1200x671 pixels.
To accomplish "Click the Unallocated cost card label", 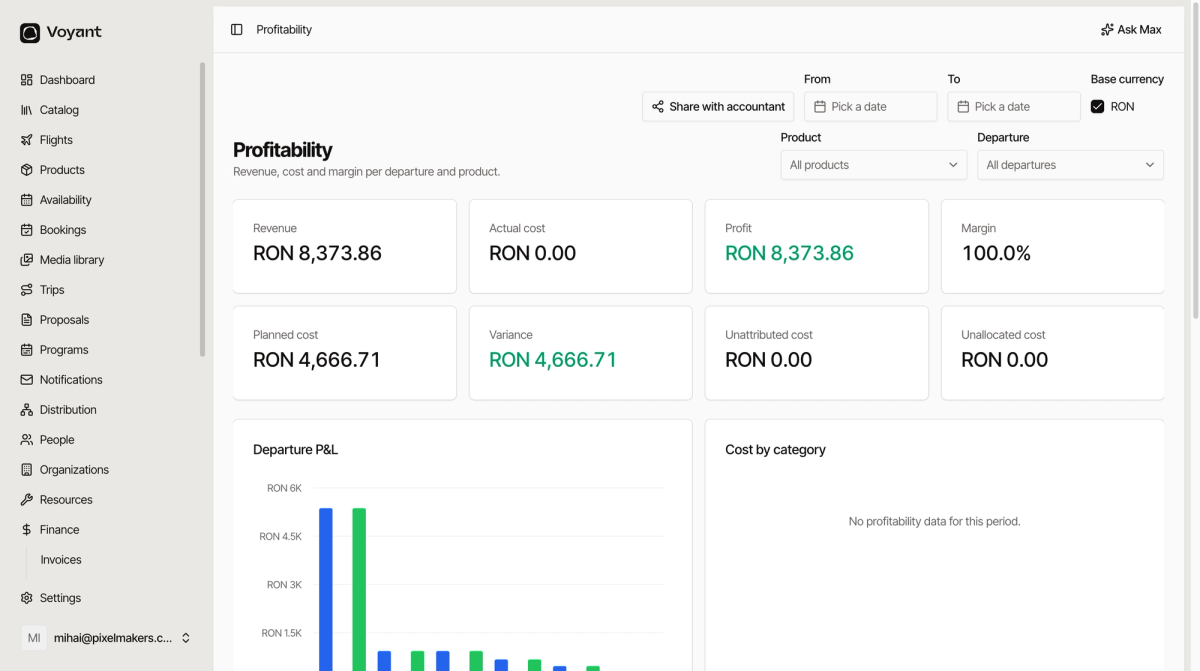I will [x=1003, y=335].
